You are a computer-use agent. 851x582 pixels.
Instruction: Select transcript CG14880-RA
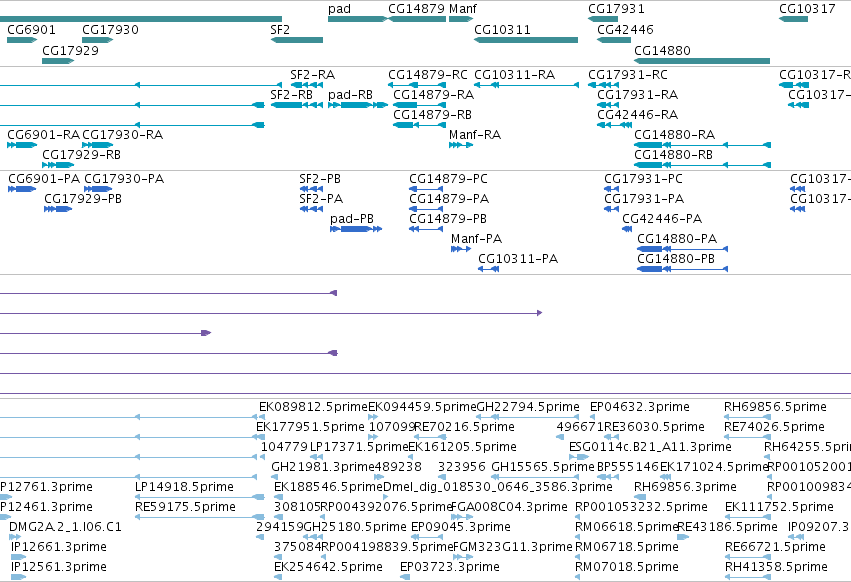pyautogui.click(x=702, y=145)
